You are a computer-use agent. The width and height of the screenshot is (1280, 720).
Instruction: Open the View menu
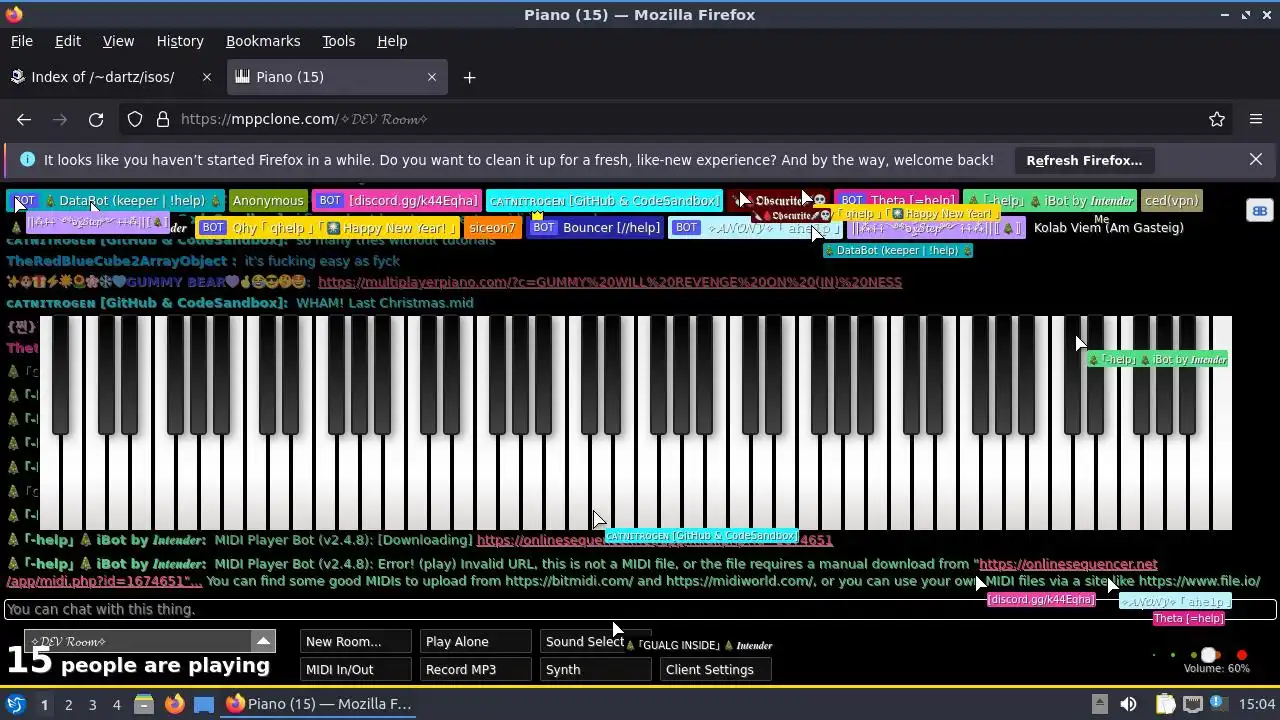coord(118,41)
